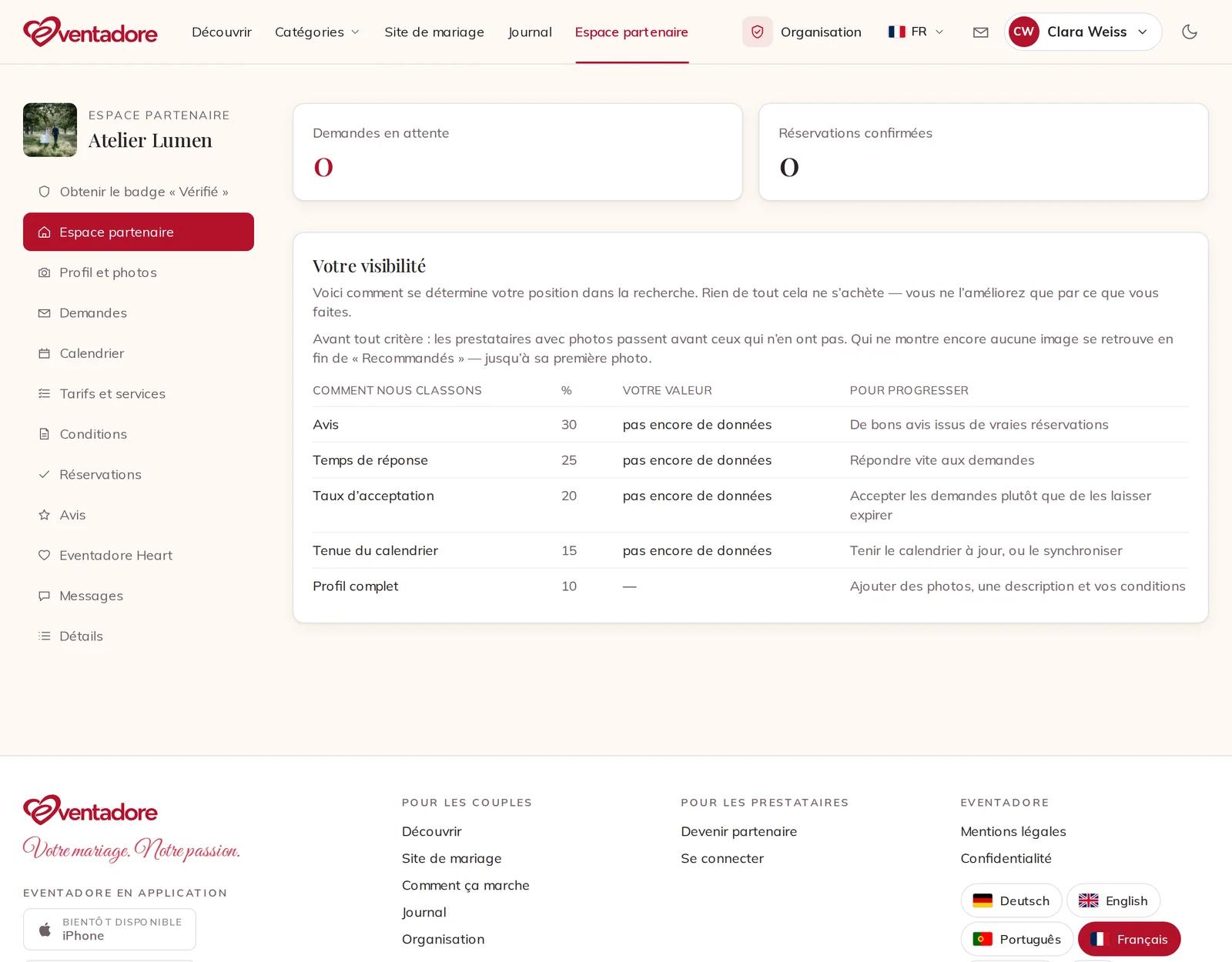The width and height of the screenshot is (1232, 962).
Task: Expand the Catégories dropdown
Action: tap(317, 32)
